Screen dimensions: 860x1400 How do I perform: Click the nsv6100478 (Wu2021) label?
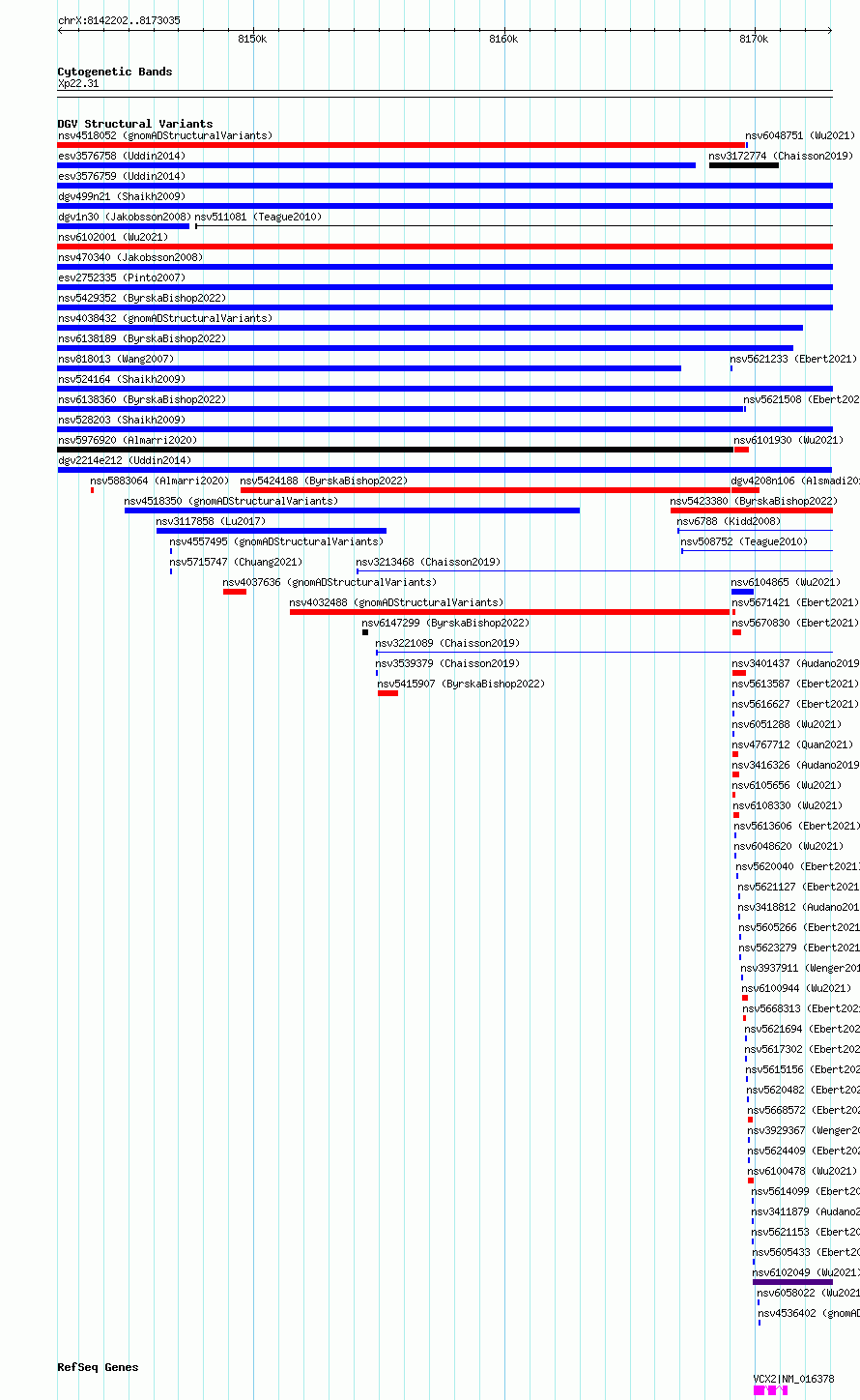coord(802,1171)
